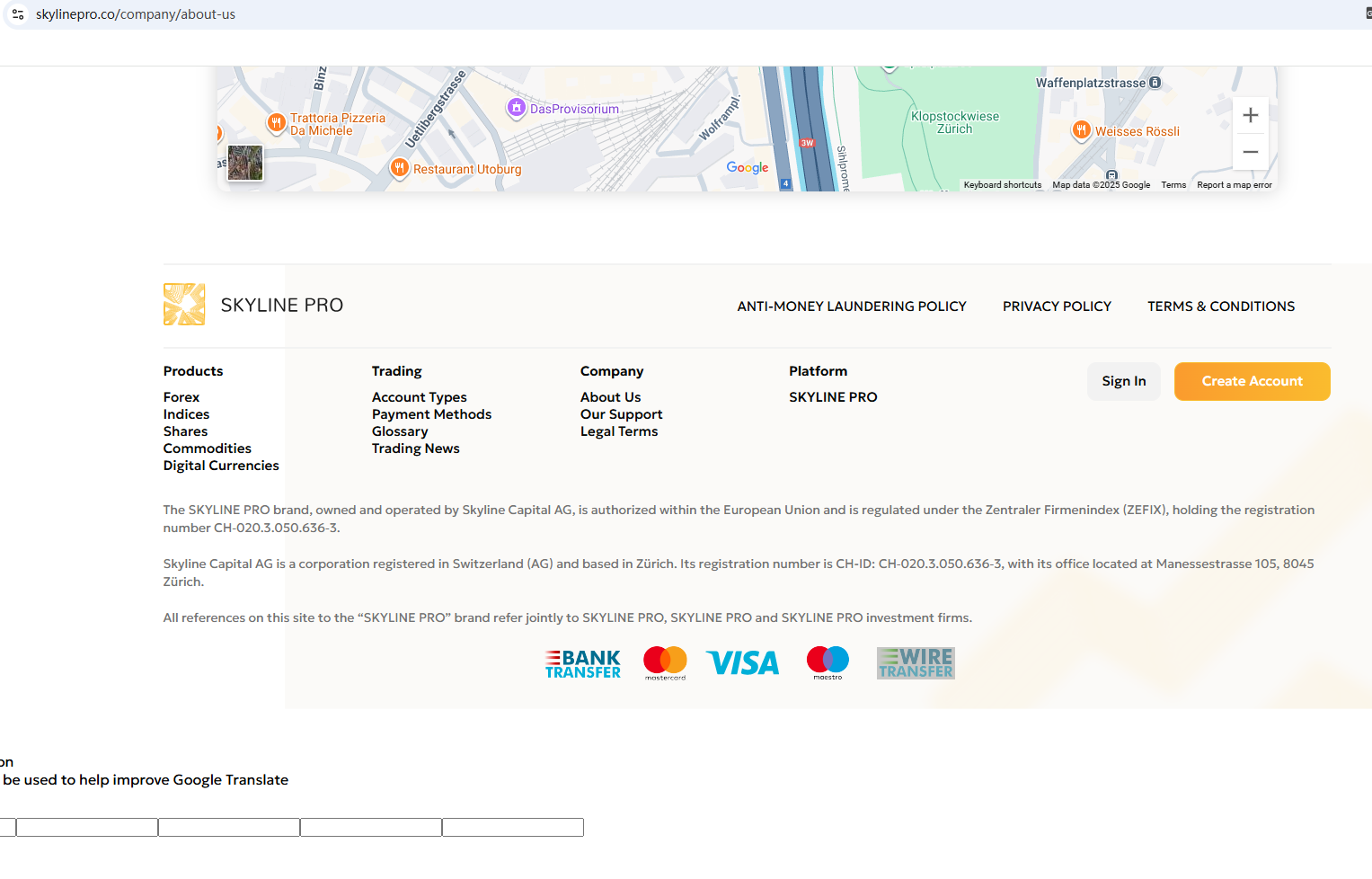Image resolution: width=1372 pixels, height=879 pixels.
Task: Click the Visa payment logo
Action: coord(743,663)
